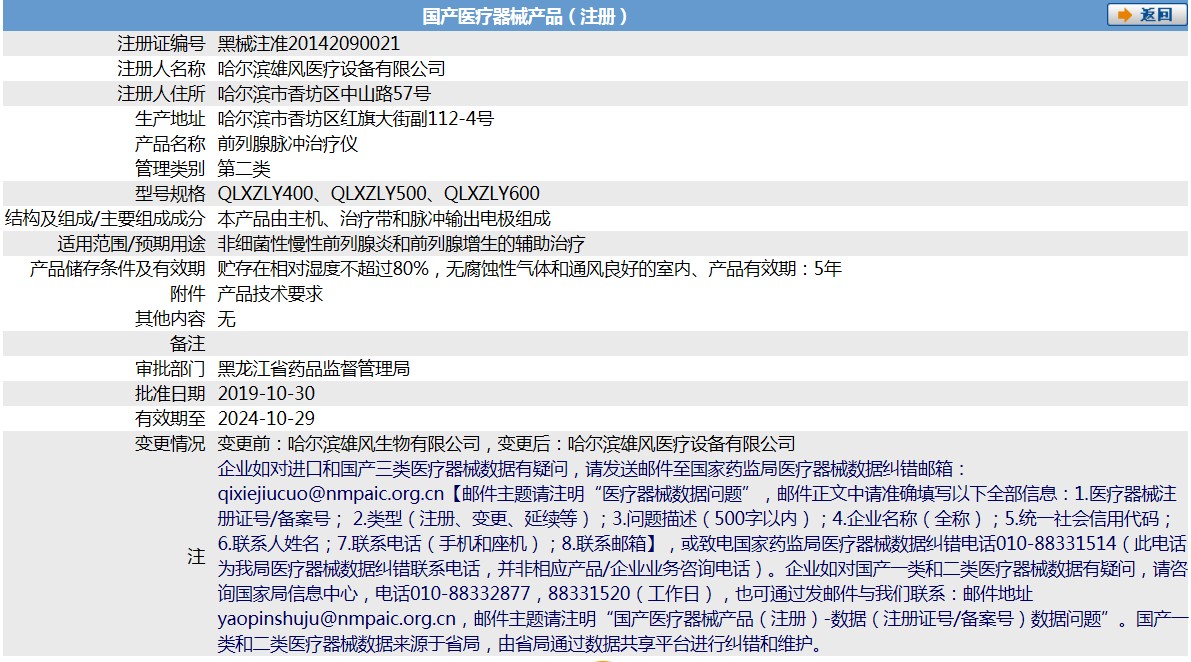Select model spec QLXZLY400、QLXZLY500、QLXZLY600
The image size is (1191, 662).
click(378, 194)
